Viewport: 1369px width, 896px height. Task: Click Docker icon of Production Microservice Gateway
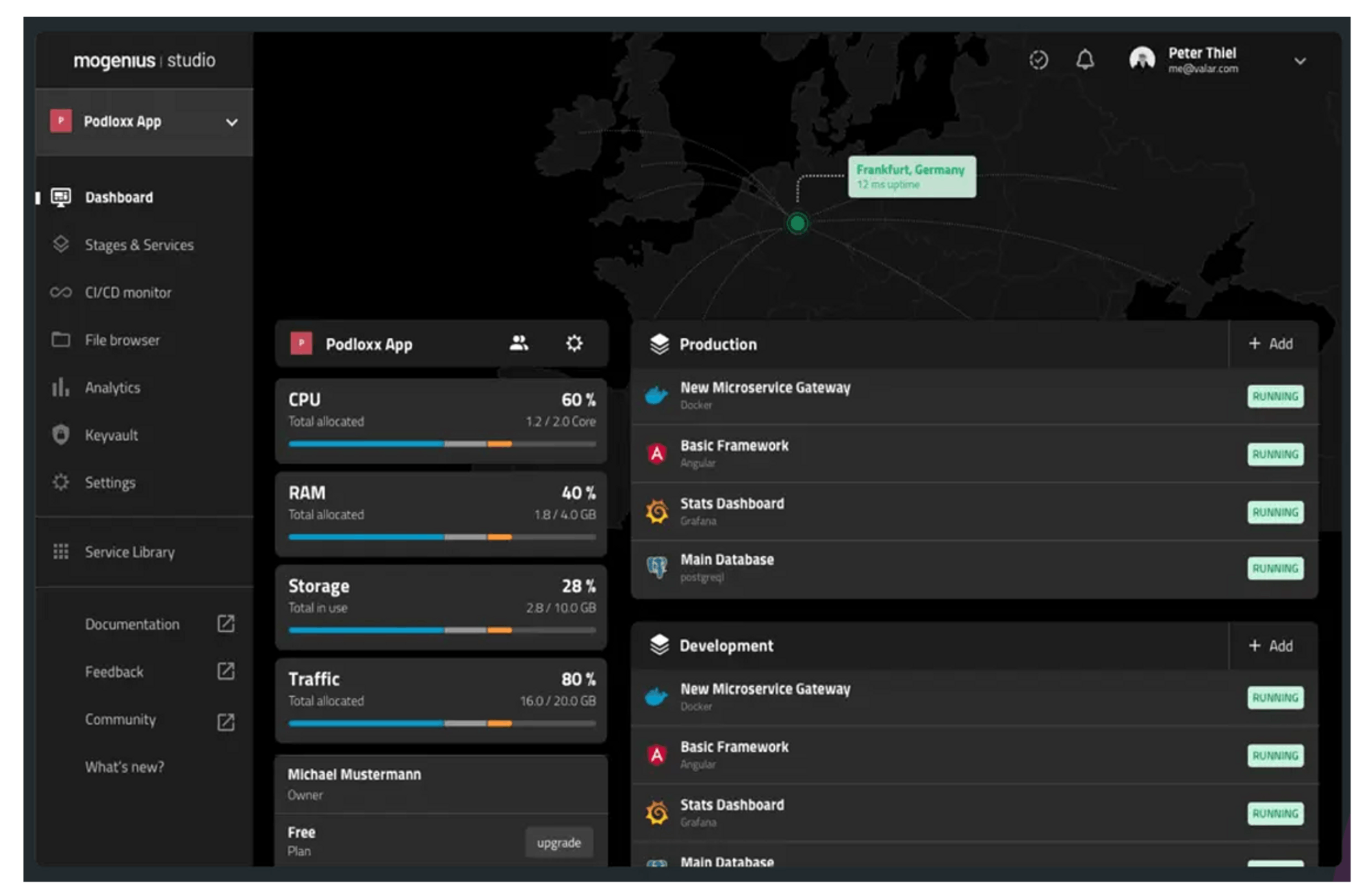click(656, 396)
